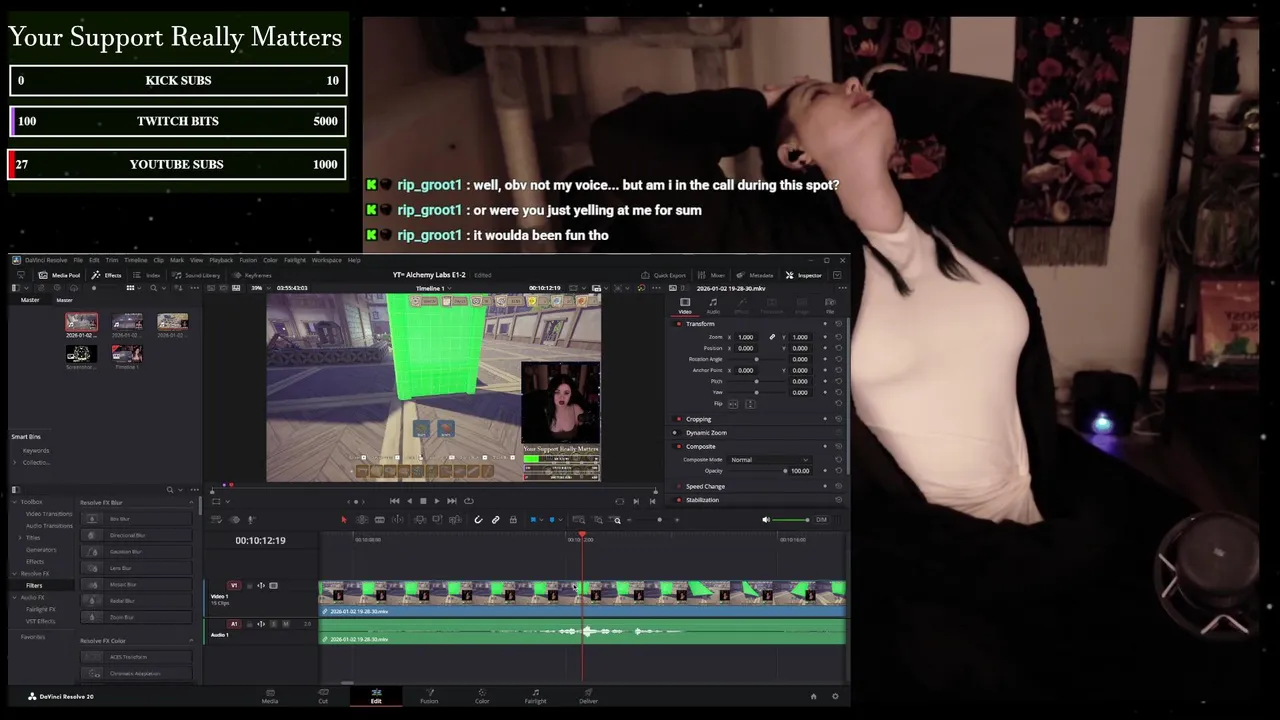Select the Gaussian Blur effect
This screenshot has height=720, width=1280.
136,552
